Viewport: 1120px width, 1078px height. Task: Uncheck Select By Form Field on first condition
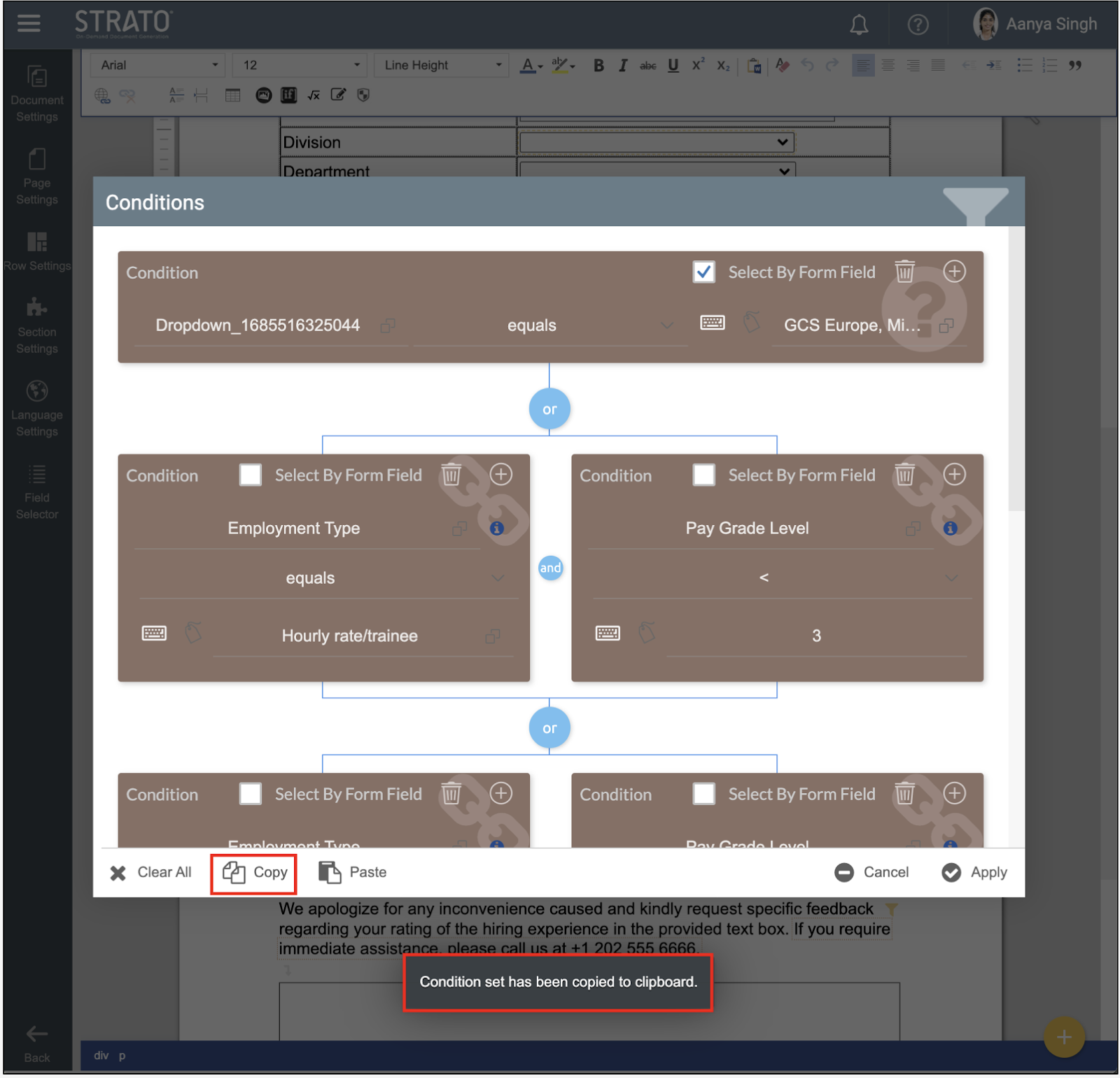pyautogui.click(x=703, y=272)
